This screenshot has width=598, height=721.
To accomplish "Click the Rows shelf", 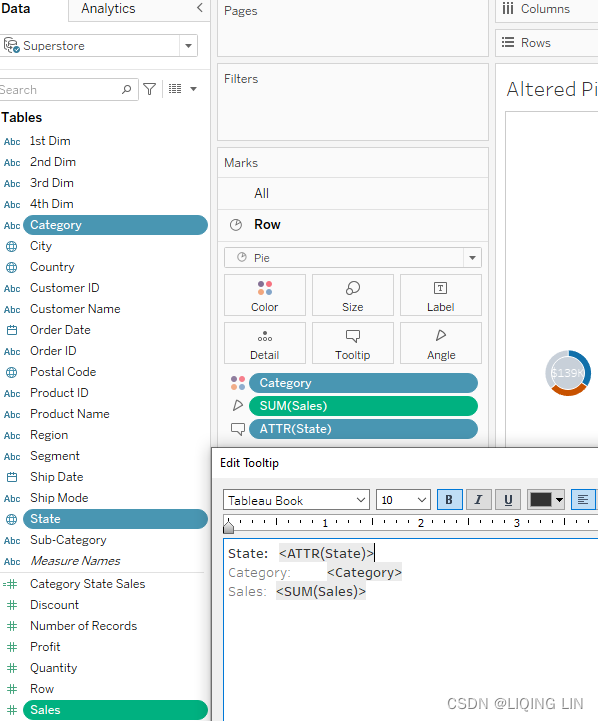I will 547,43.
